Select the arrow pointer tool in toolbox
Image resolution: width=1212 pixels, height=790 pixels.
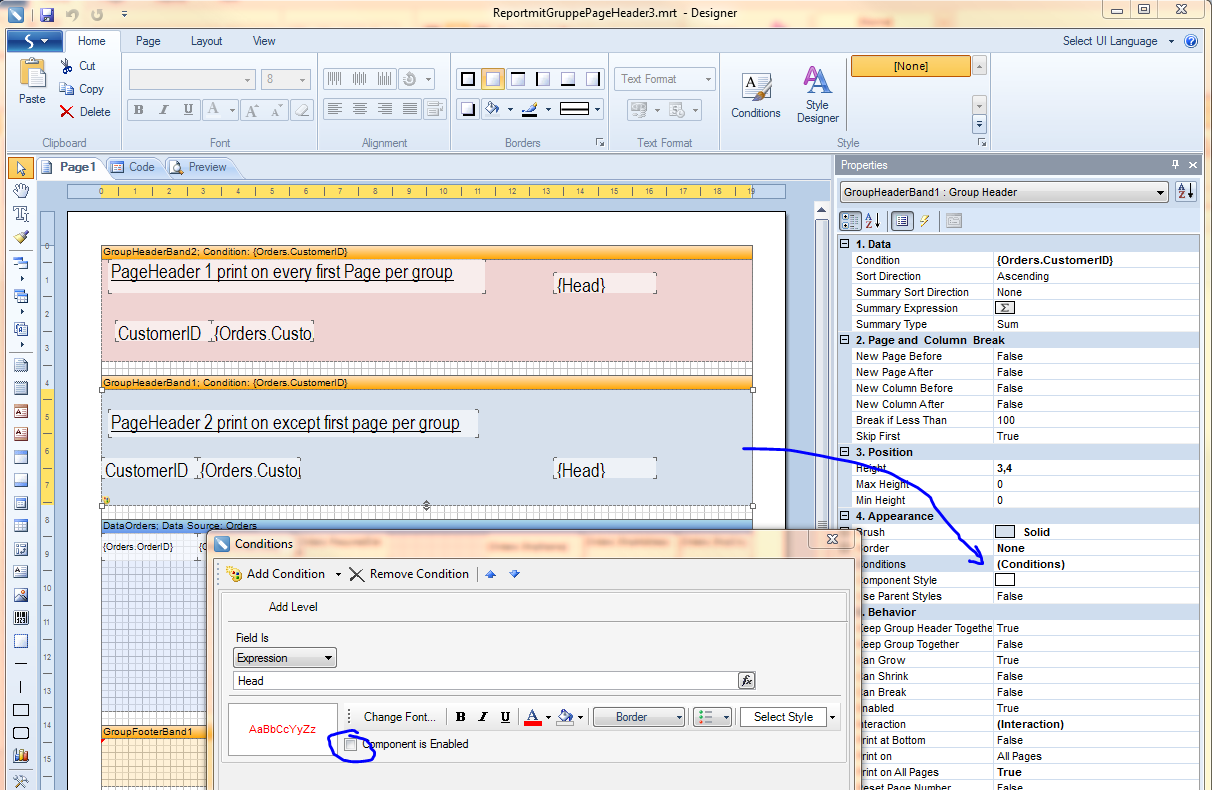point(20,167)
